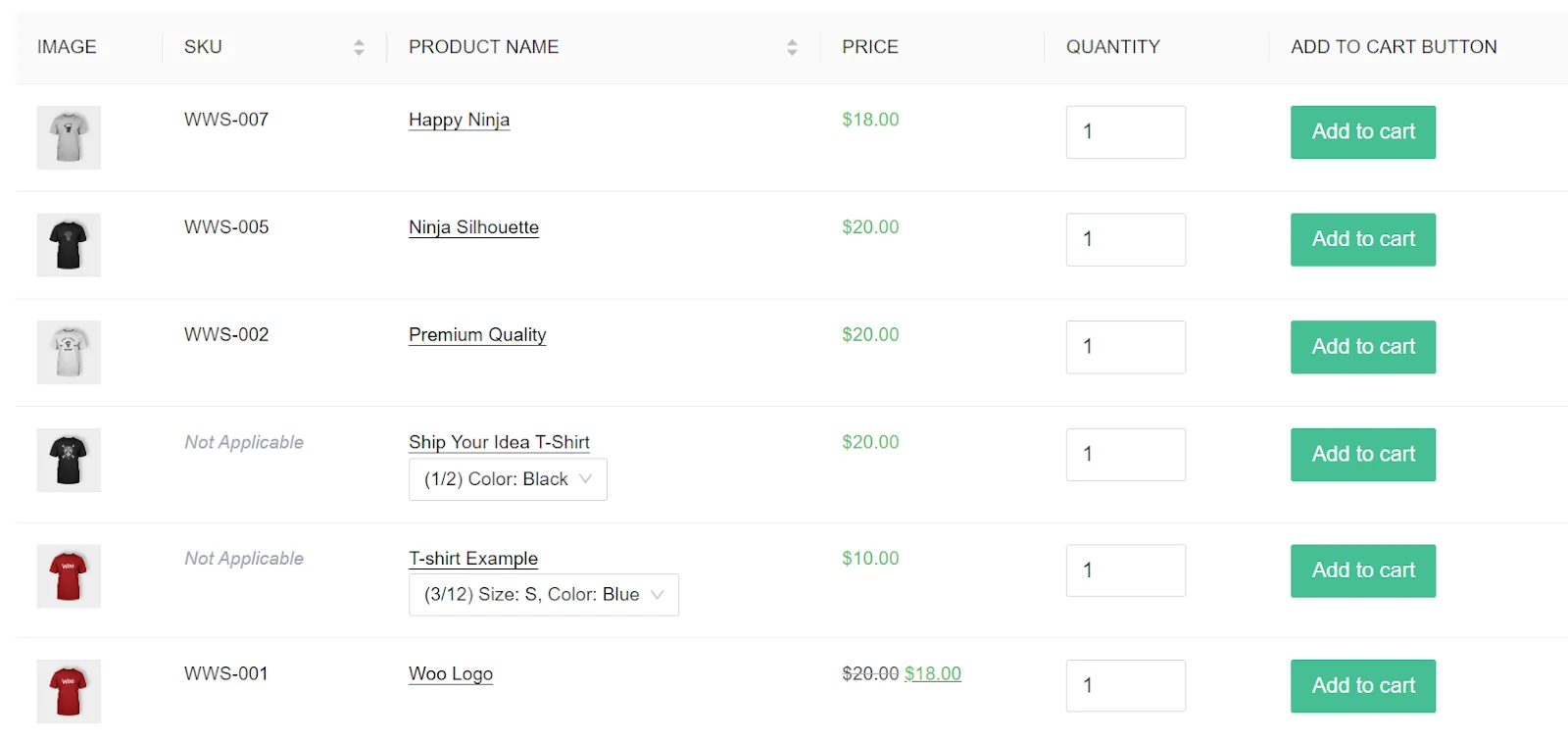The image size is (1568, 742).
Task: Select the quantity field for Premium Quality
Action: 1125,347
